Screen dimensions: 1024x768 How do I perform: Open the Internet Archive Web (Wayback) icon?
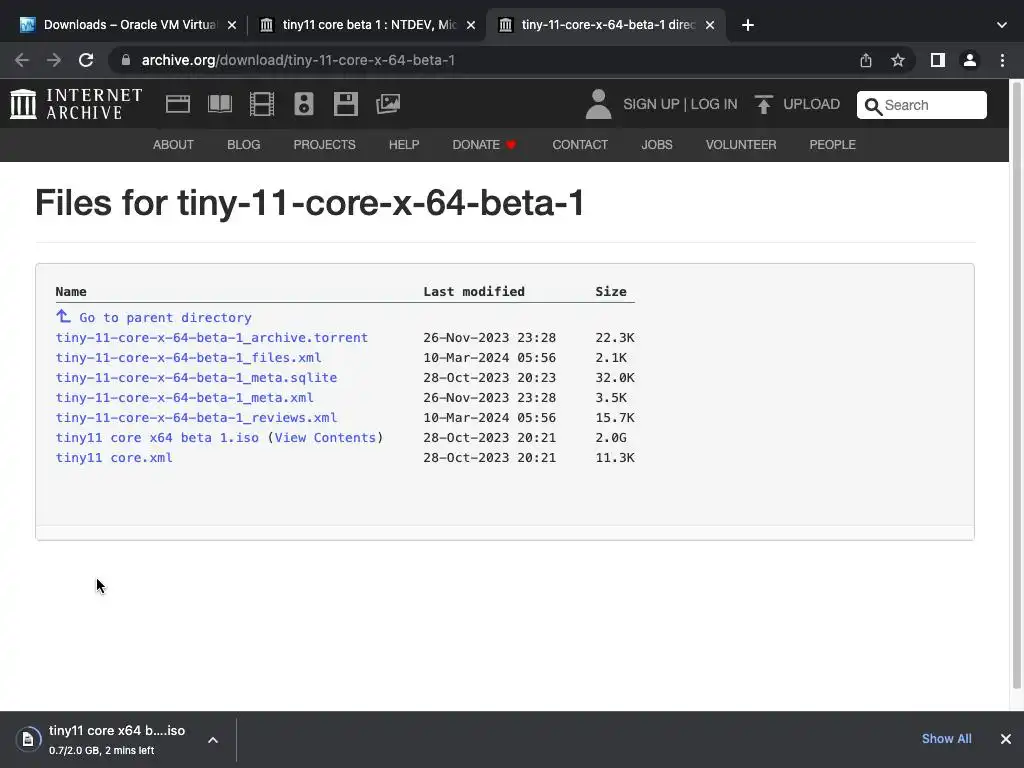click(x=178, y=104)
